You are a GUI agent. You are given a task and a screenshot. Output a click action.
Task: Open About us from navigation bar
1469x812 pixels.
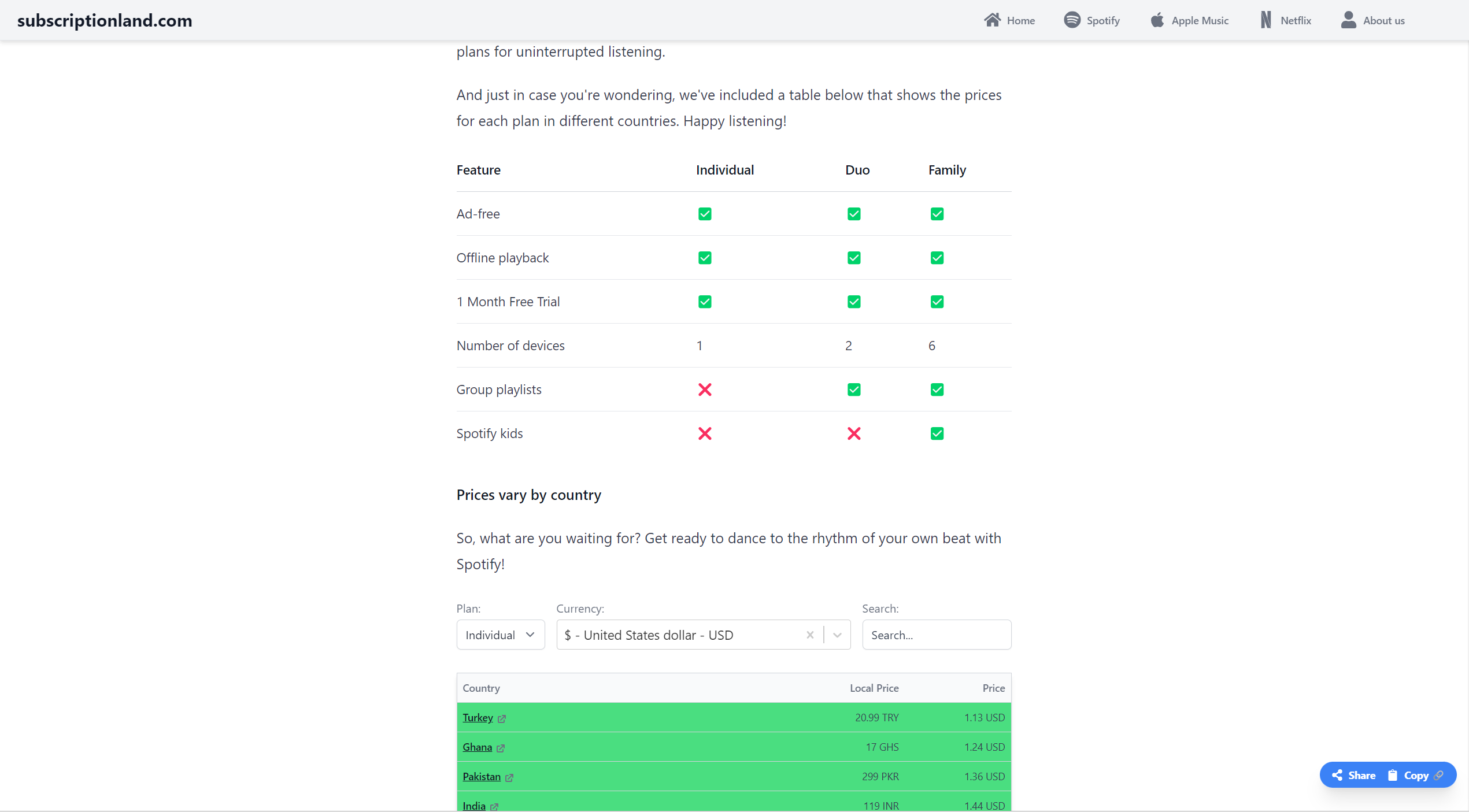(1372, 20)
